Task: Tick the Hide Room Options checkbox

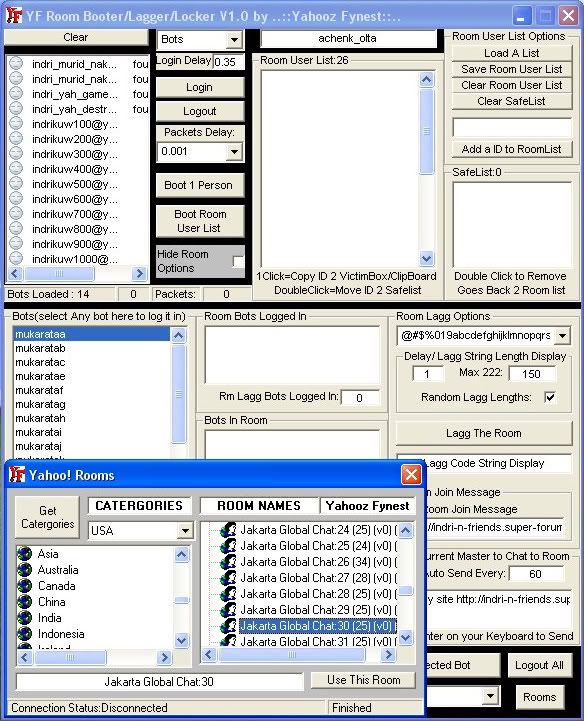Action: pos(238,261)
